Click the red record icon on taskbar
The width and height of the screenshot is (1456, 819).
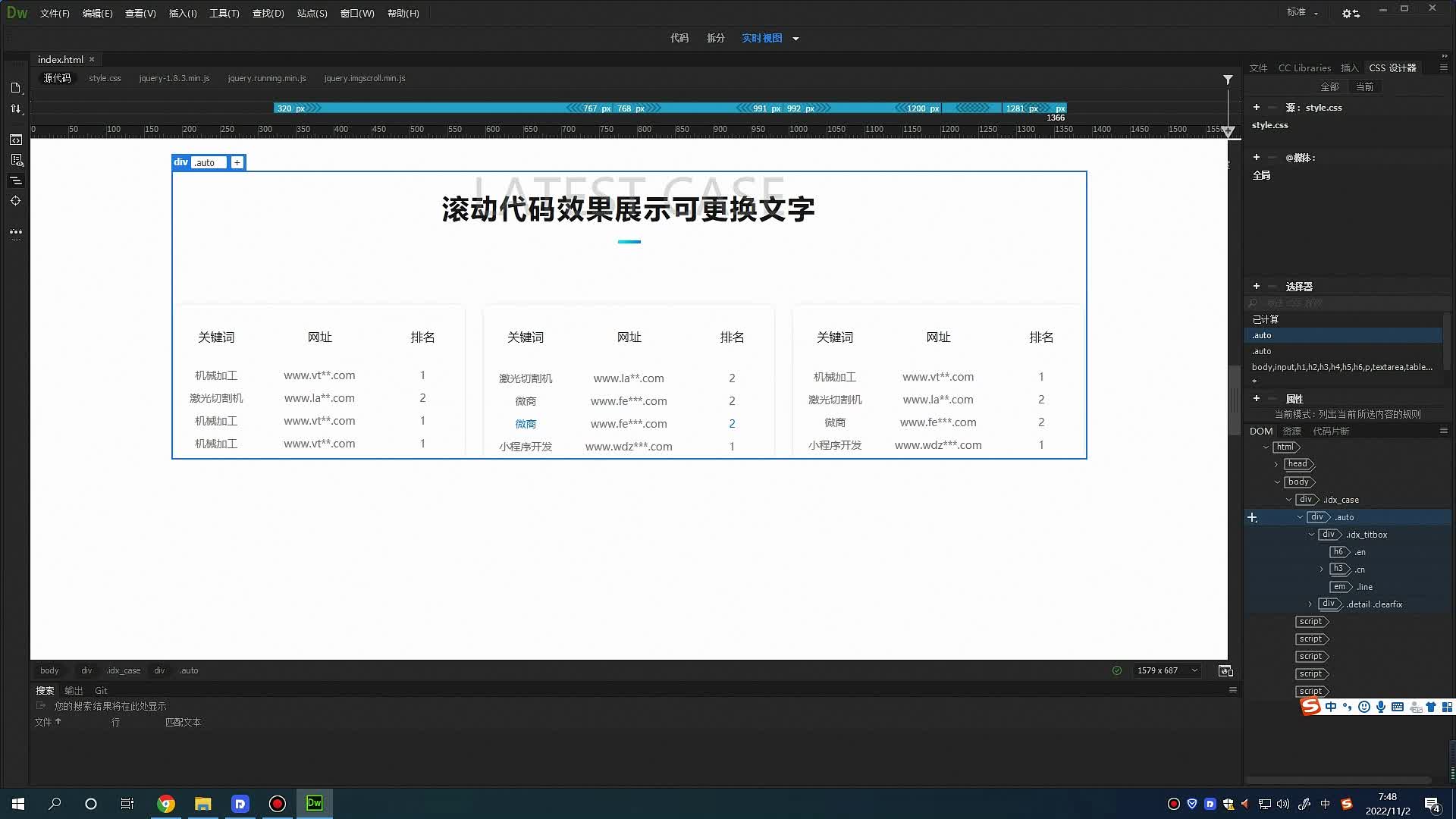[278, 803]
